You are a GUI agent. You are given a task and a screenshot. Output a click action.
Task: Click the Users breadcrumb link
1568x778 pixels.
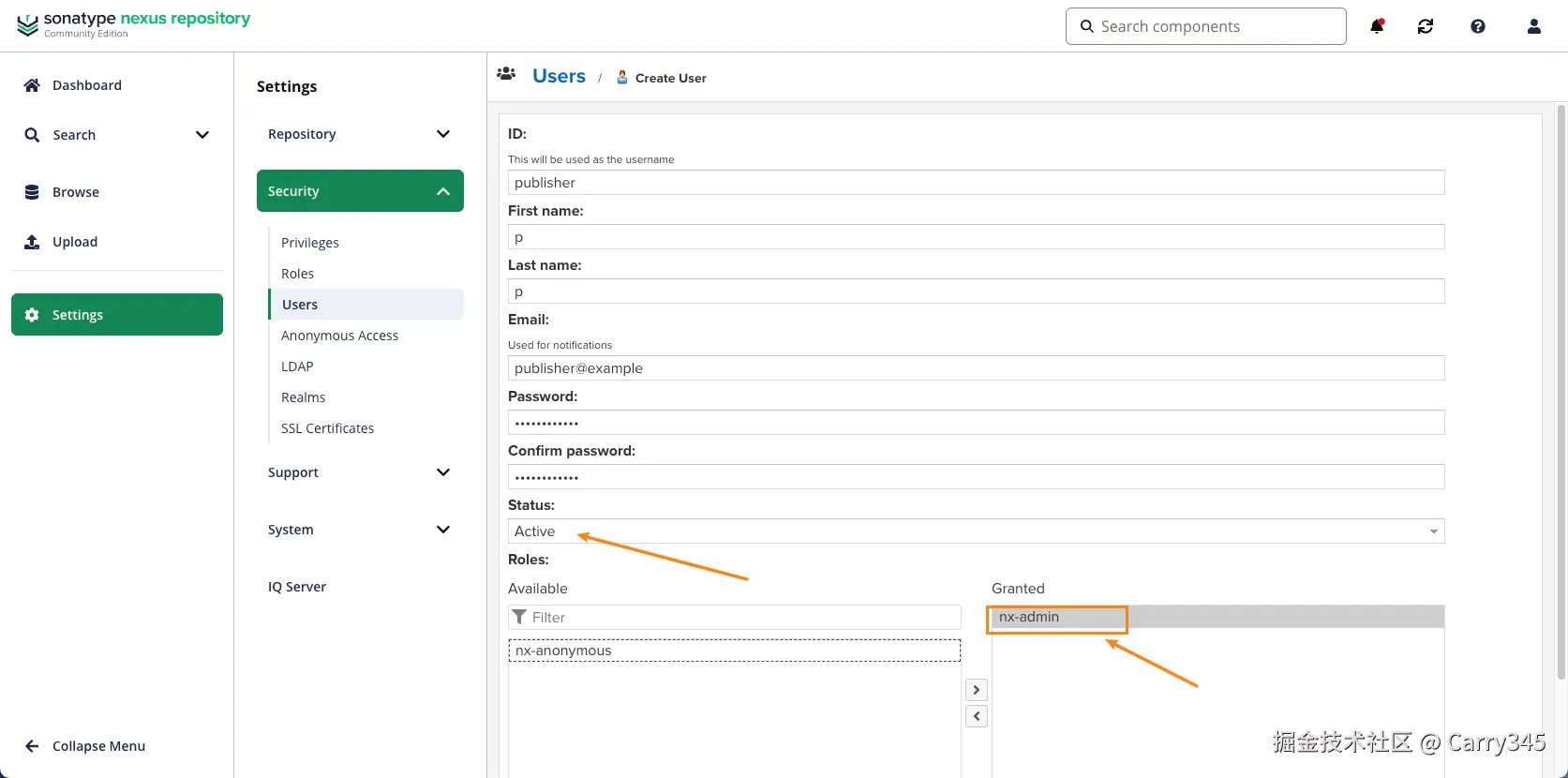pyautogui.click(x=559, y=77)
